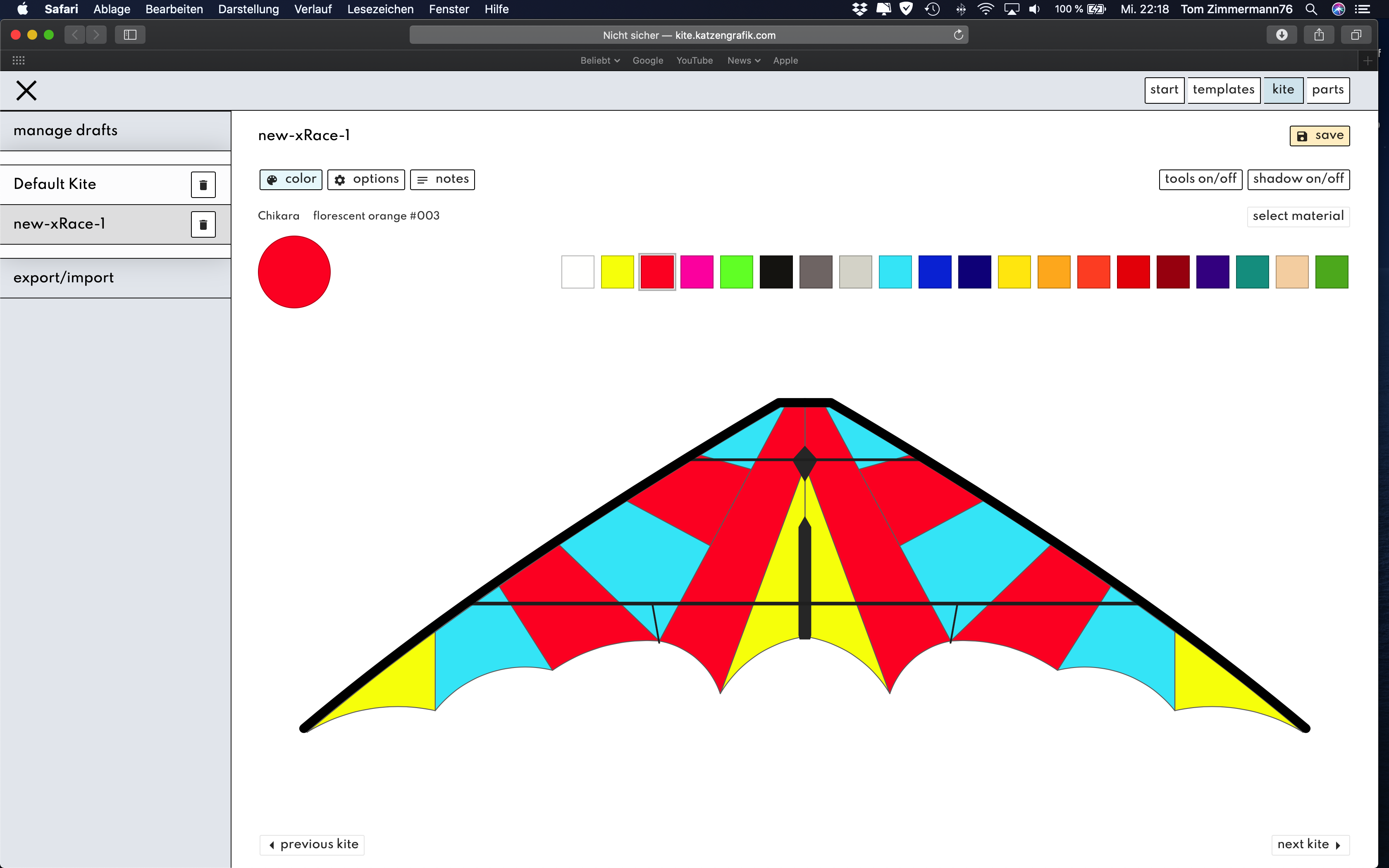The image size is (1389, 868).
Task: Switch to the templates tab
Action: (x=1223, y=90)
